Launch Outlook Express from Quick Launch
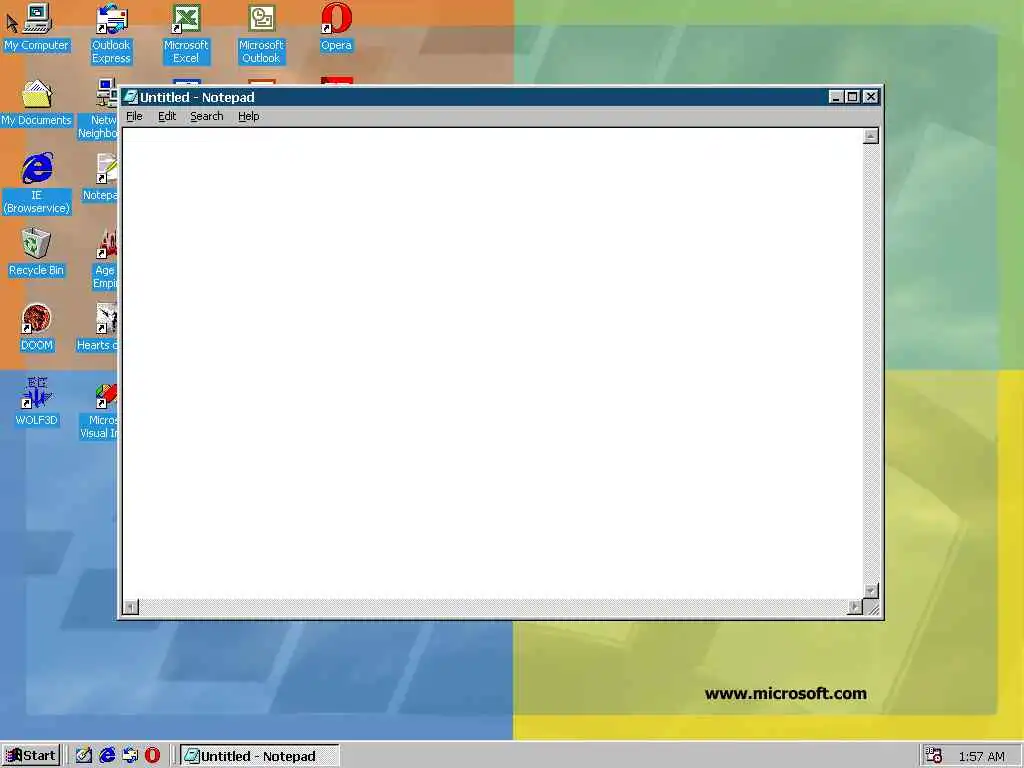This screenshot has height=768, width=1024. (130, 756)
